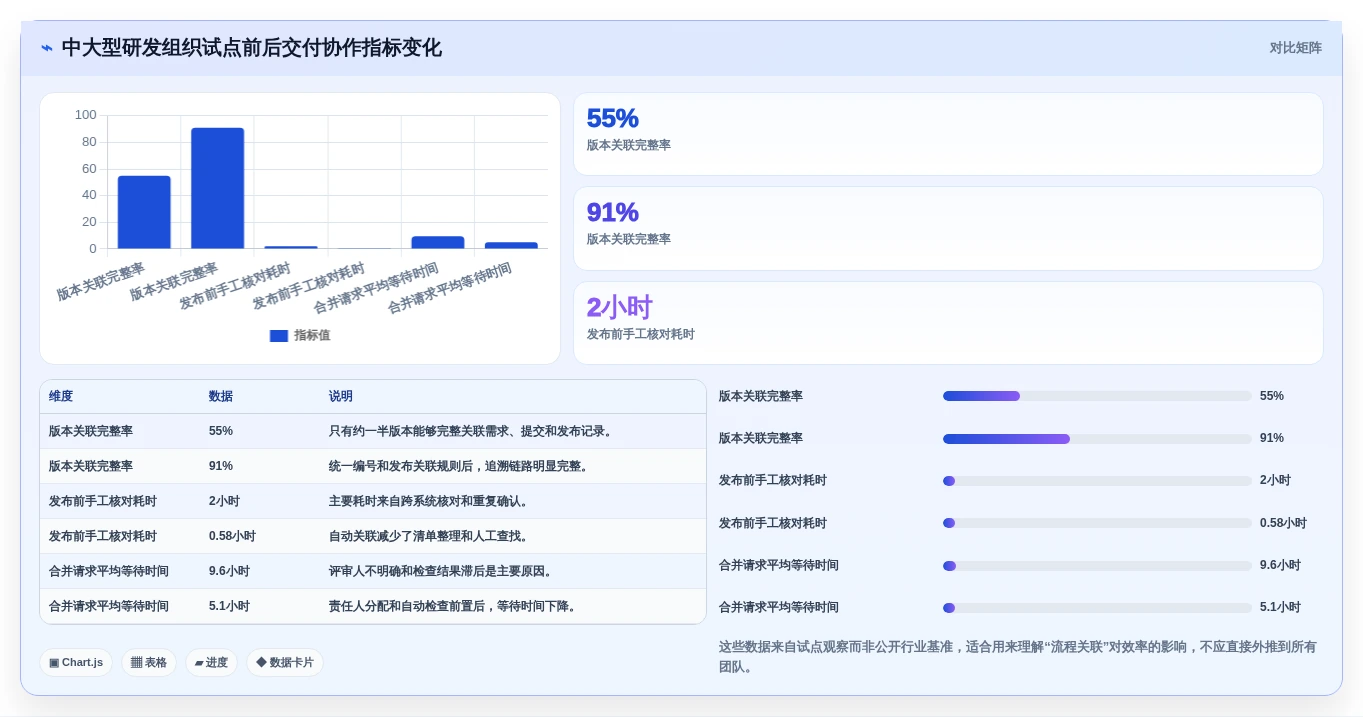
Task: Click the progress bar labeled 55%
Action: [1097, 396]
